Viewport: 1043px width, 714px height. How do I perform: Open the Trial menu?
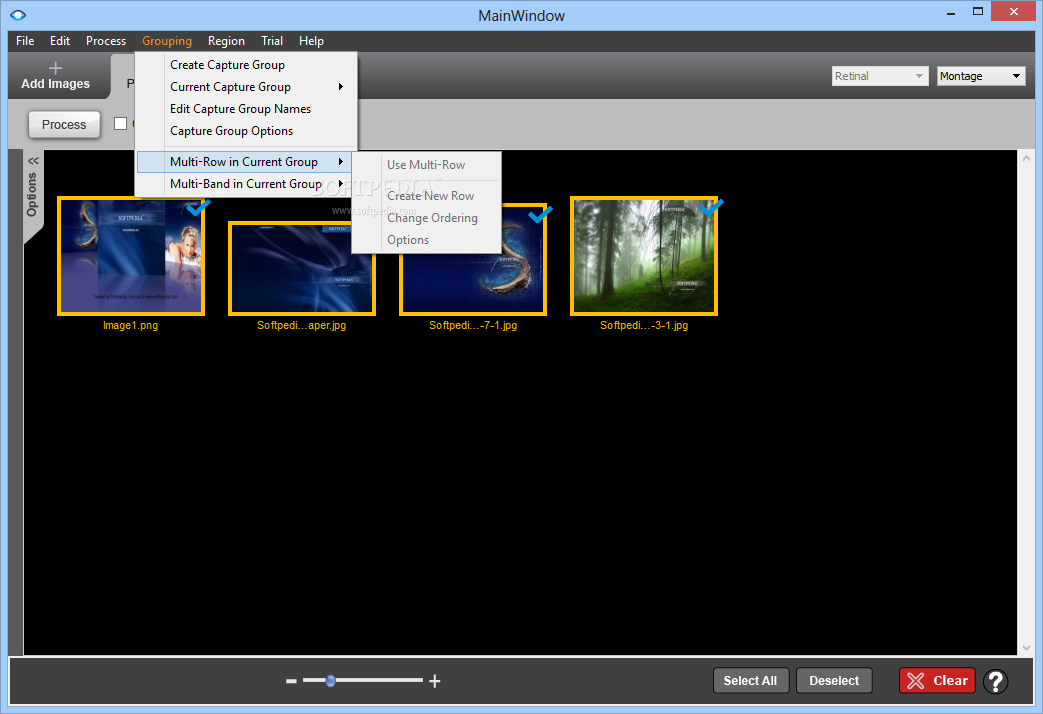coord(272,41)
